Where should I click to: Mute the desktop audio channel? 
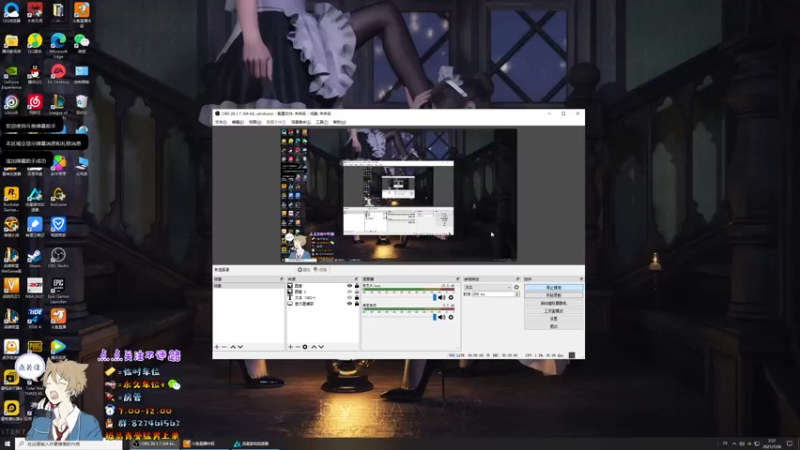click(x=442, y=317)
